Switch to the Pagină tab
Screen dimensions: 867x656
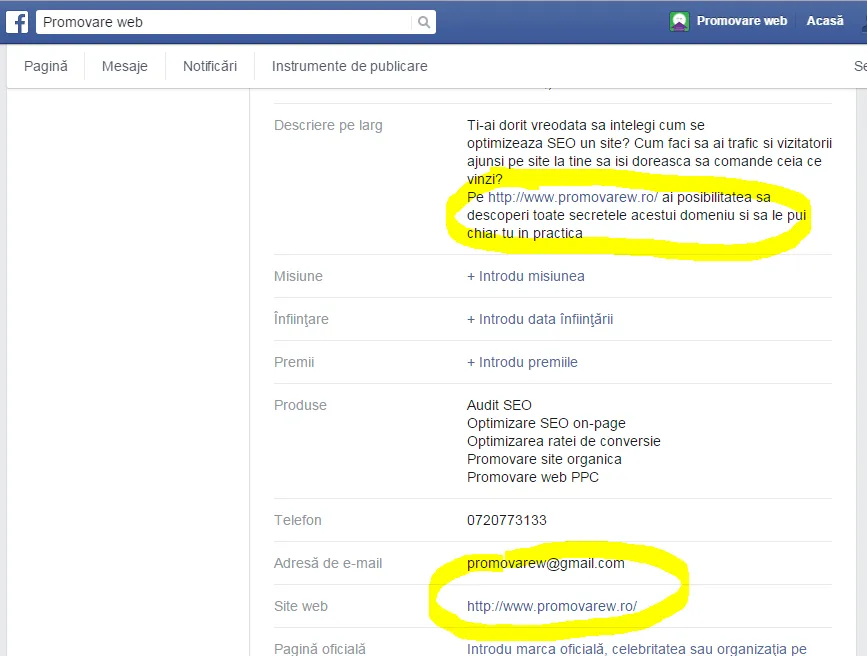(46, 66)
